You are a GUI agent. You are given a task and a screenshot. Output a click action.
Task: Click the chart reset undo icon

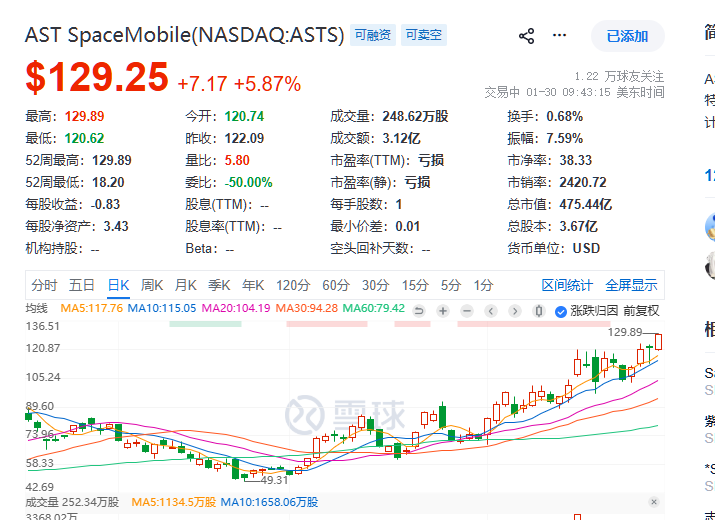tap(419, 311)
